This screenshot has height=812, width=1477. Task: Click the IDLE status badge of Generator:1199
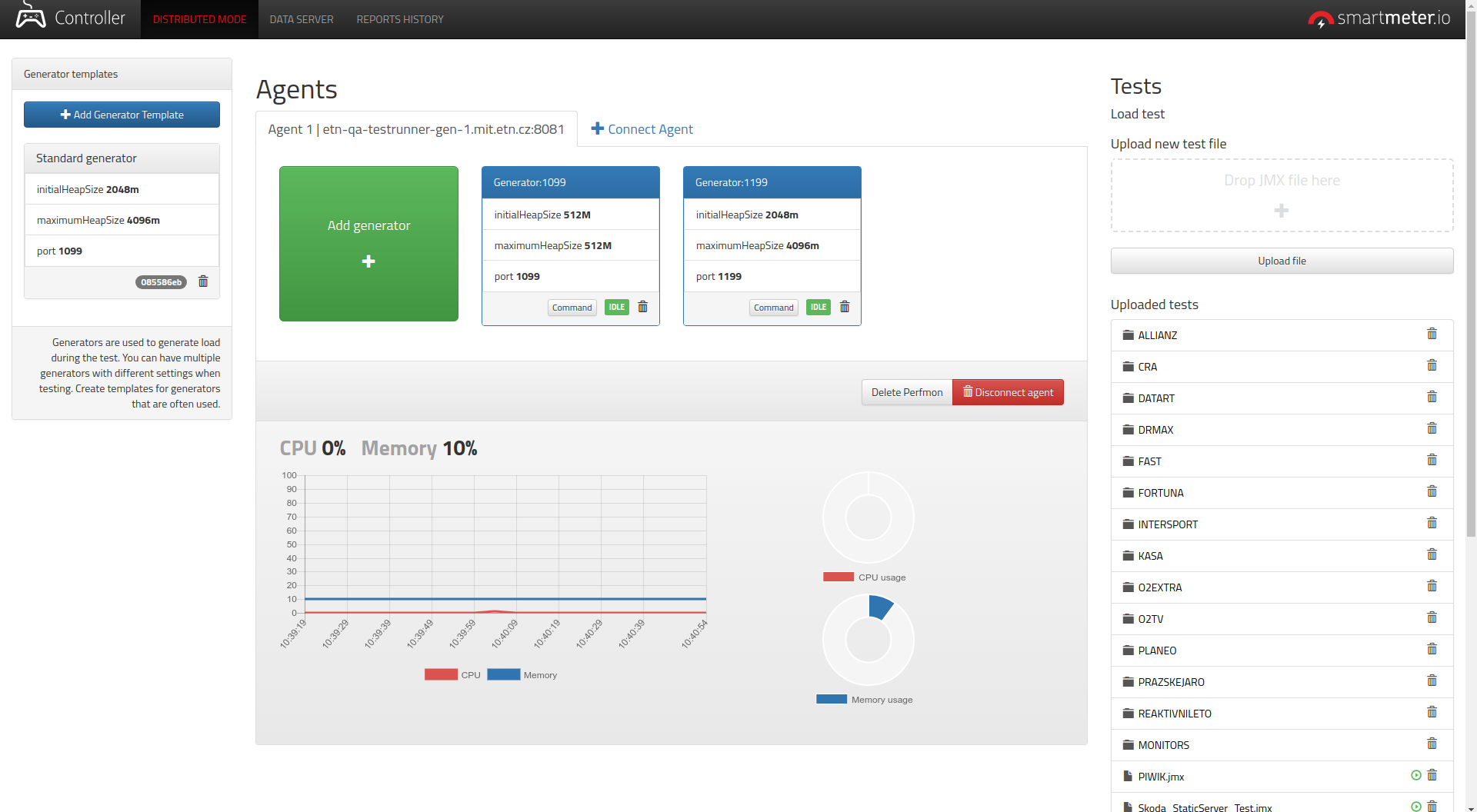(x=819, y=307)
